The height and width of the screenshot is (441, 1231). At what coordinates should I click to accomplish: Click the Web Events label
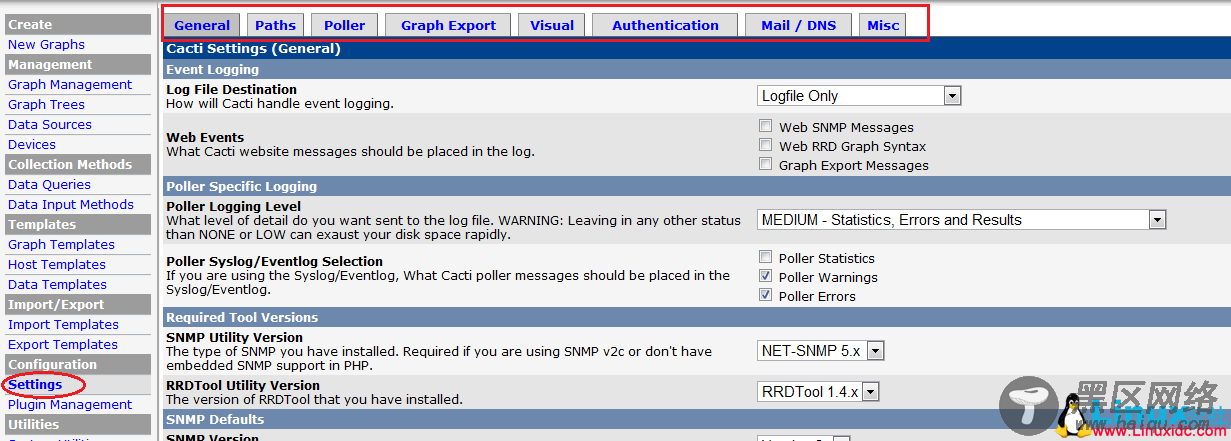pyautogui.click(x=205, y=137)
